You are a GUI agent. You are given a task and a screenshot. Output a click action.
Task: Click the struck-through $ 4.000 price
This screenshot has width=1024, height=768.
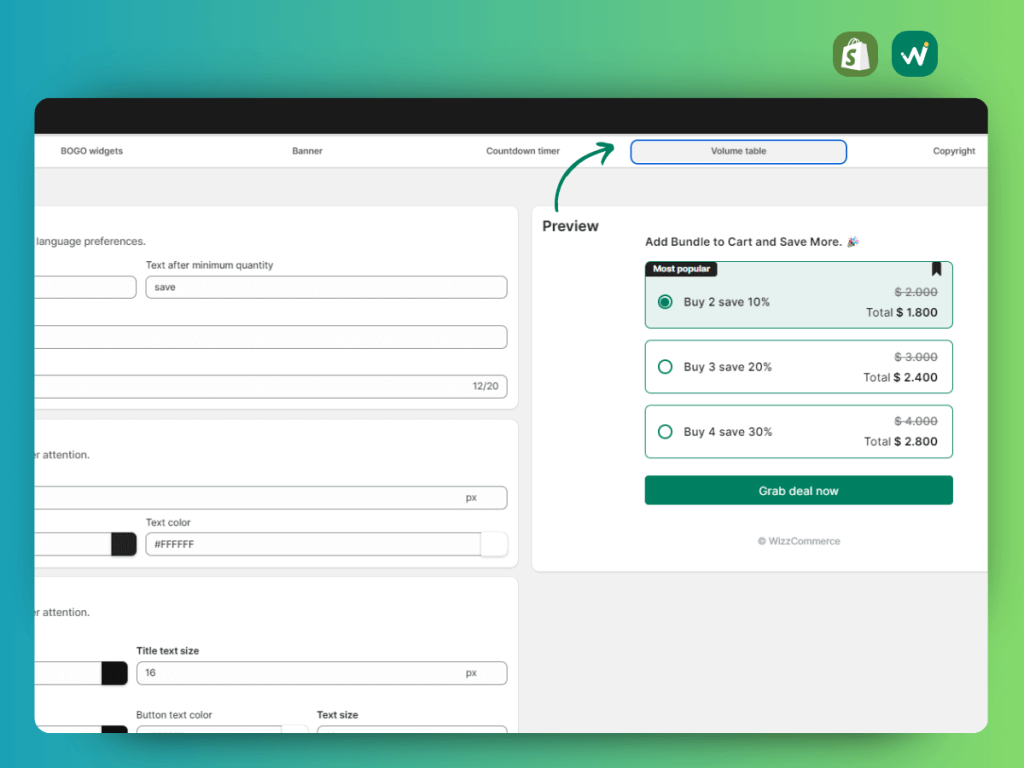tap(916, 421)
